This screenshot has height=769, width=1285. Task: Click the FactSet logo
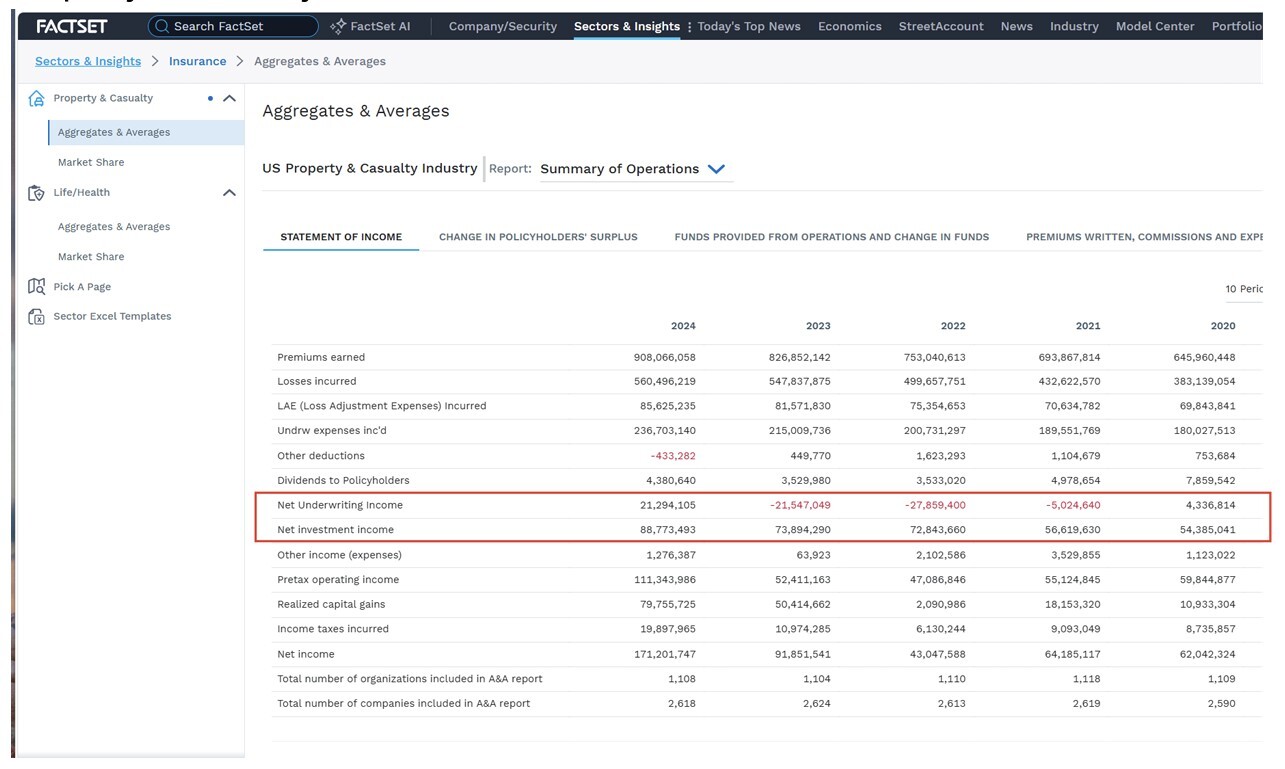coord(72,26)
